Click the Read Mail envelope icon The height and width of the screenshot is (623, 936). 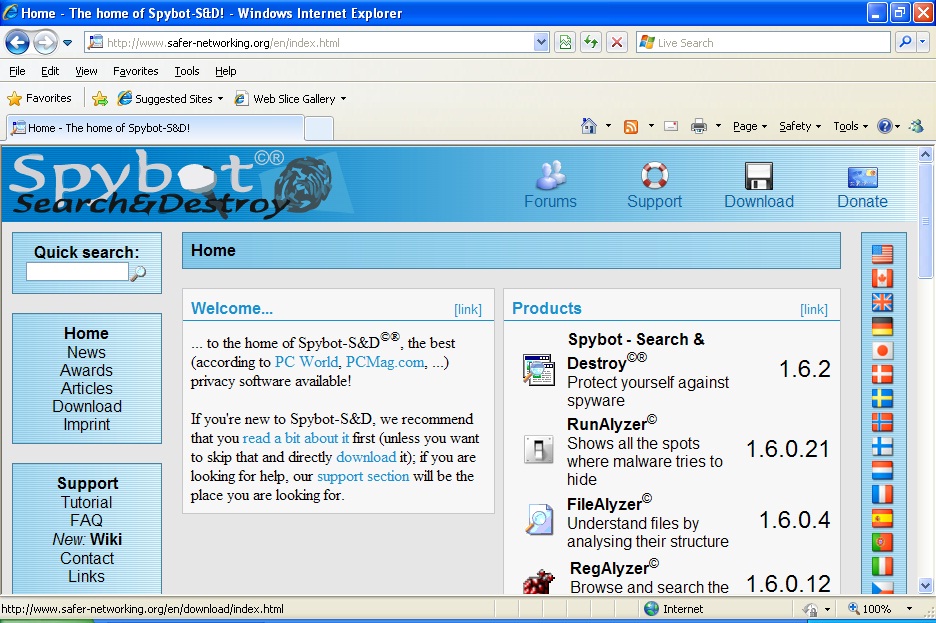click(671, 126)
